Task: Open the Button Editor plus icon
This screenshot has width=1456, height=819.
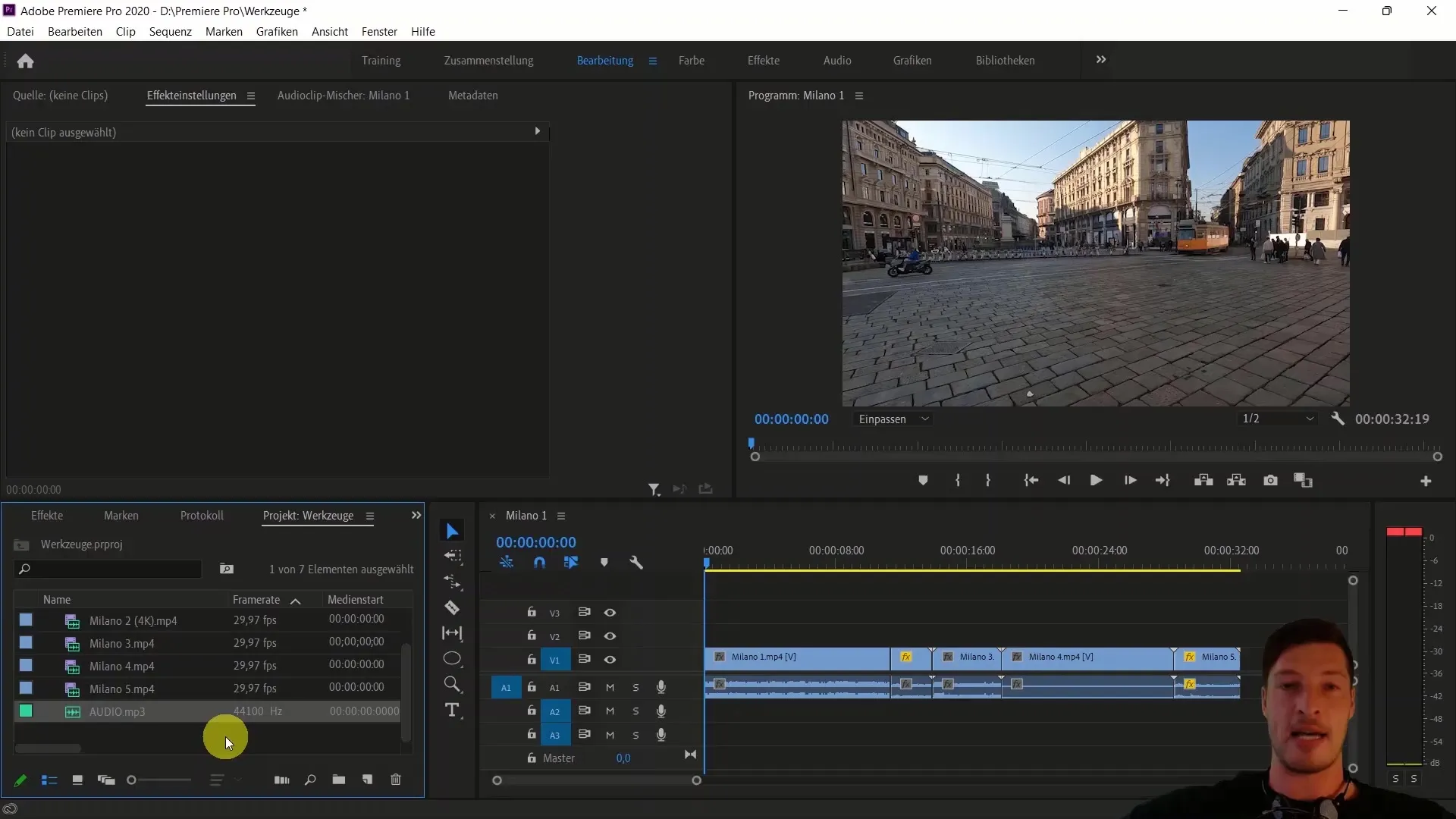Action: (x=1426, y=481)
